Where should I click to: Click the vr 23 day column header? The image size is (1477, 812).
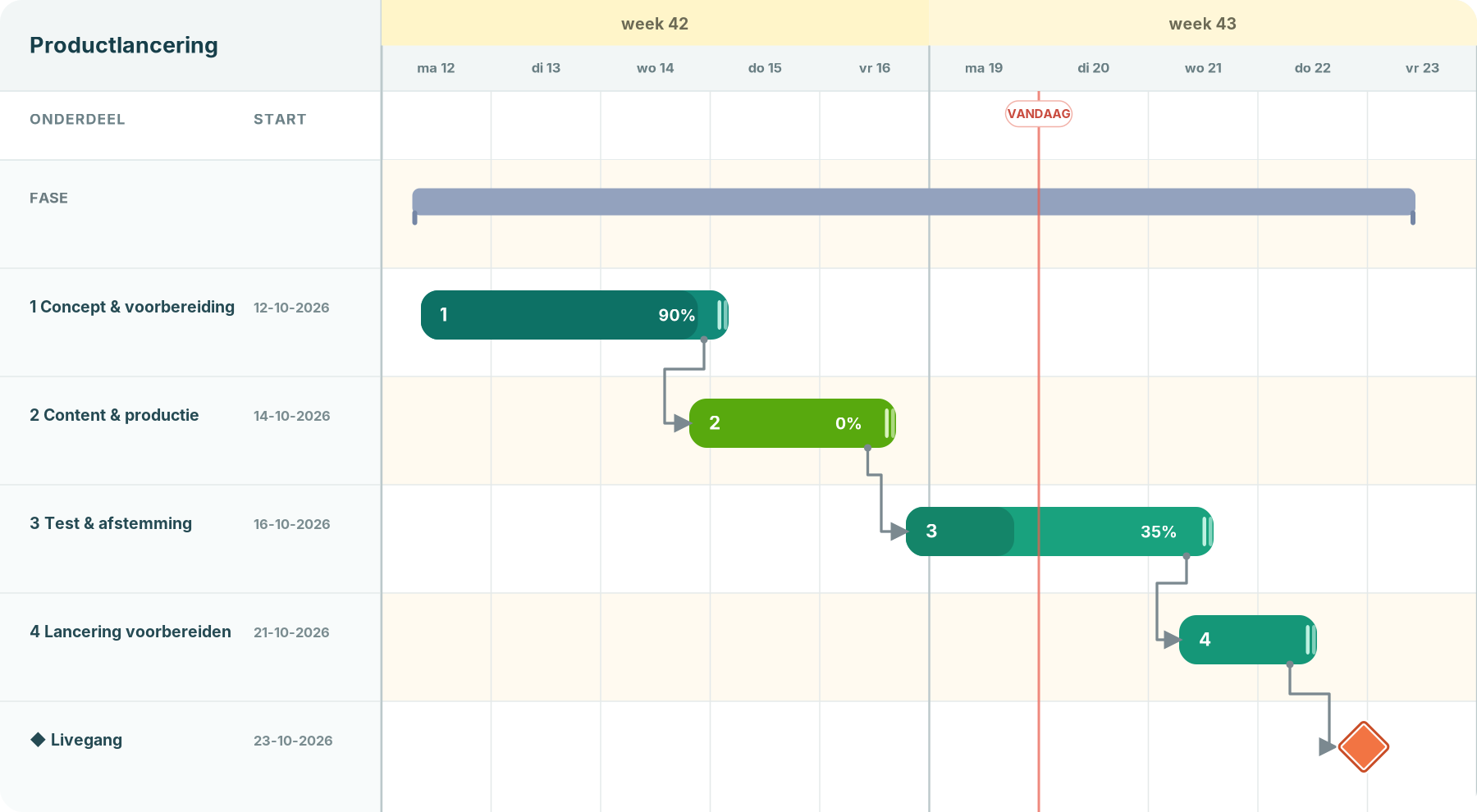click(x=1422, y=68)
